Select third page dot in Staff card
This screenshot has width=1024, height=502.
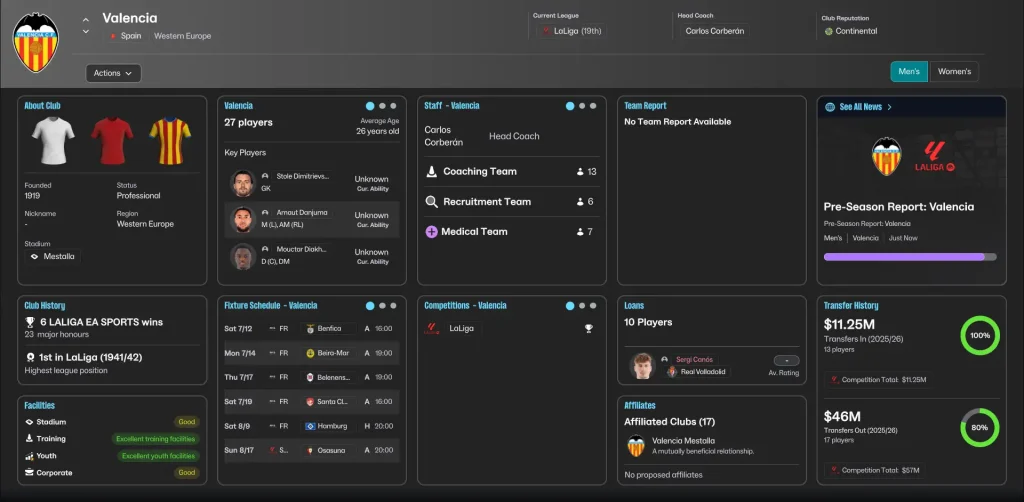click(593, 106)
